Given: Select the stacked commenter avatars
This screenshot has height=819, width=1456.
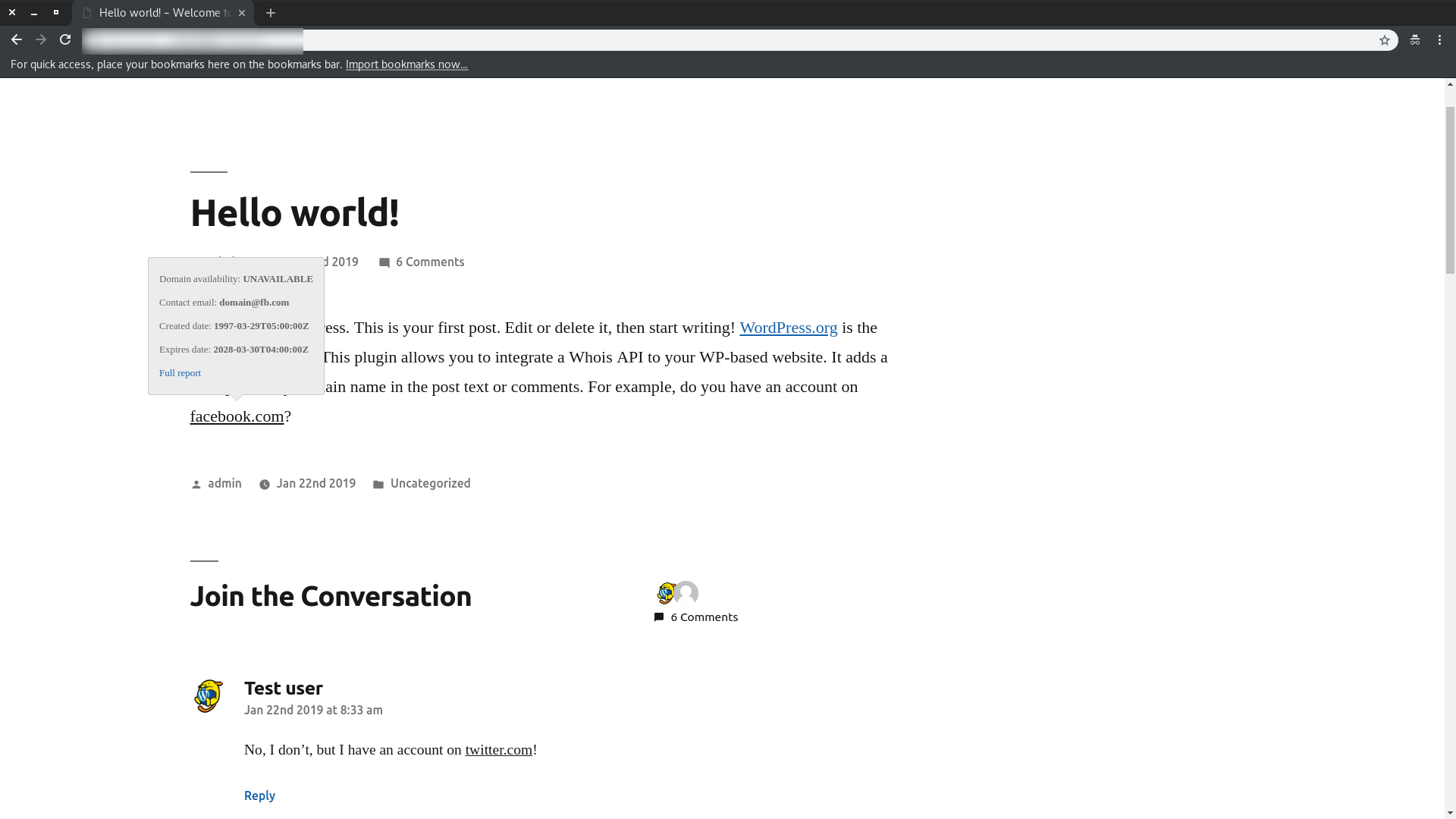Looking at the screenshot, I should (x=677, y=593).
